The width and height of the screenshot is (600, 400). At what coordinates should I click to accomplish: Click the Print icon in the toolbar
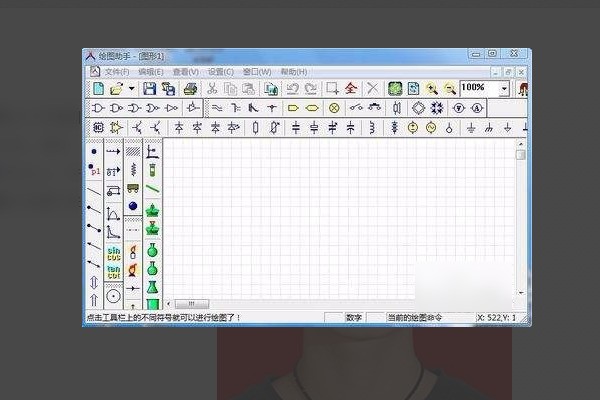(x=190, y=89)
